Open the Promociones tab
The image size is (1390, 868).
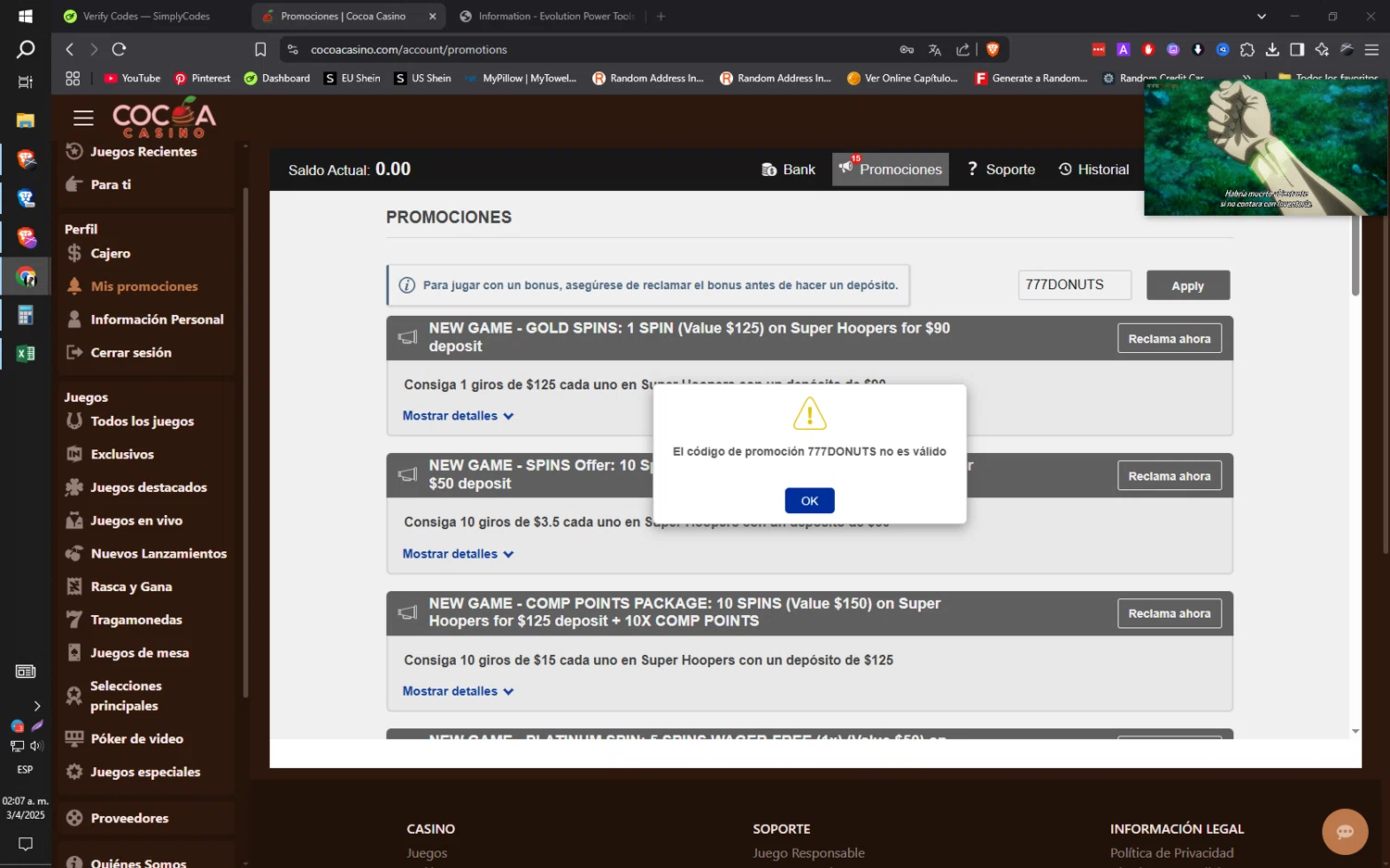pos(891,170)
